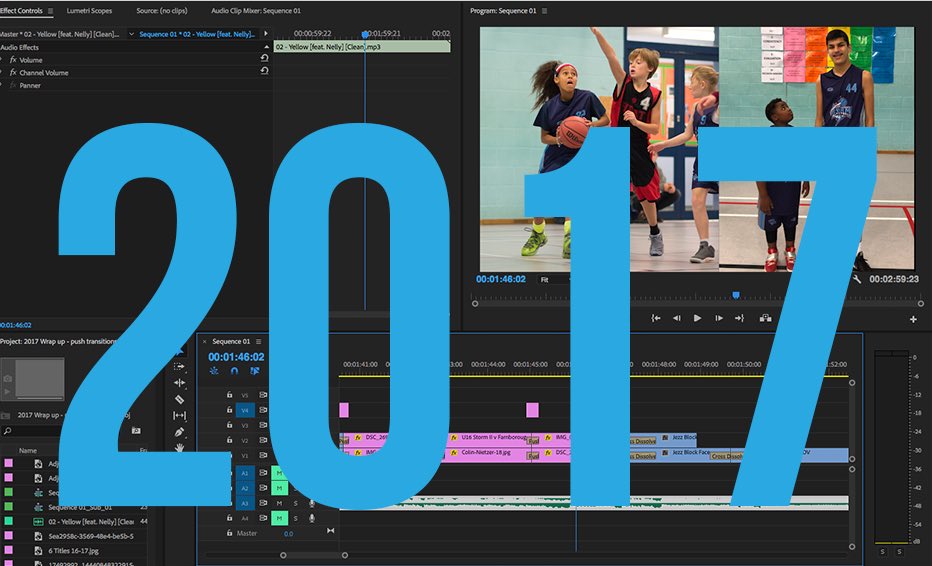The width and height of the screenshot is (932, 566).
Task: Reset the Volume effect
Action: [265, 58]
